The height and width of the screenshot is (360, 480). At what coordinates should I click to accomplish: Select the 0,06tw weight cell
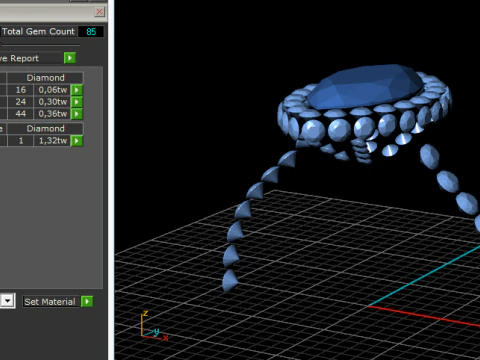(x=52, y=90)
